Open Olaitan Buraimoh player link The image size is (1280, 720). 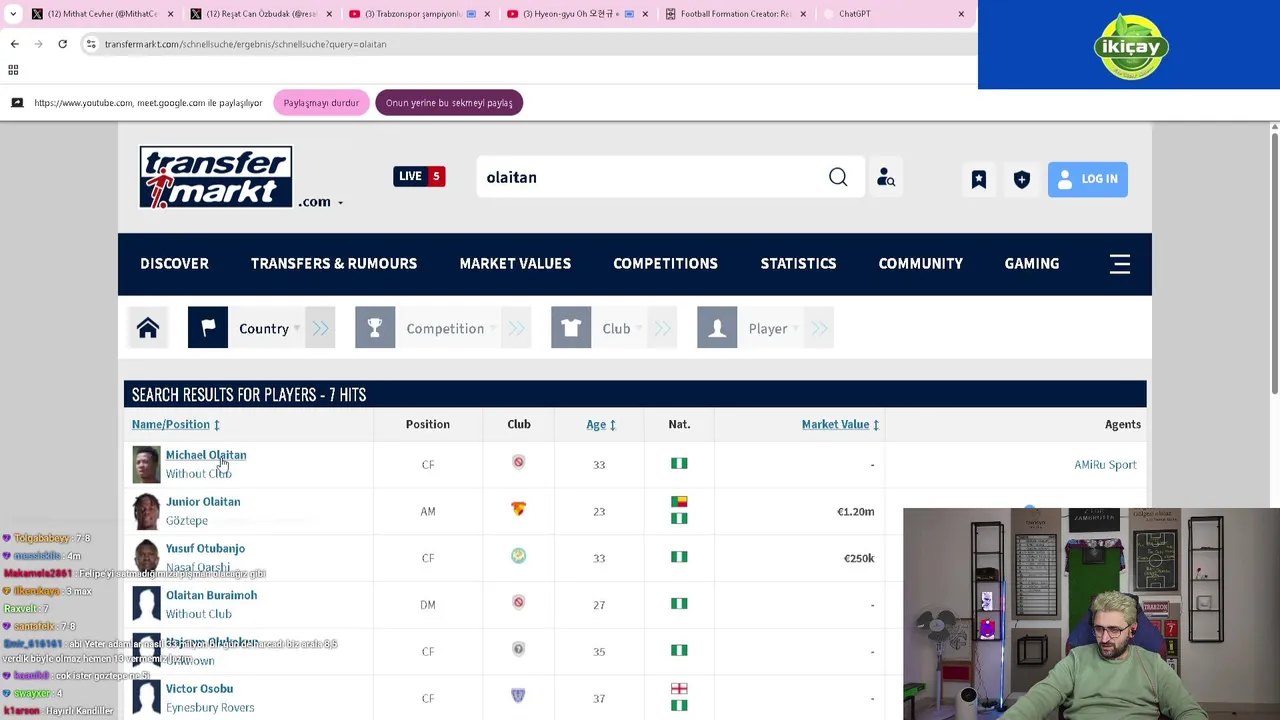pos(211,596)
